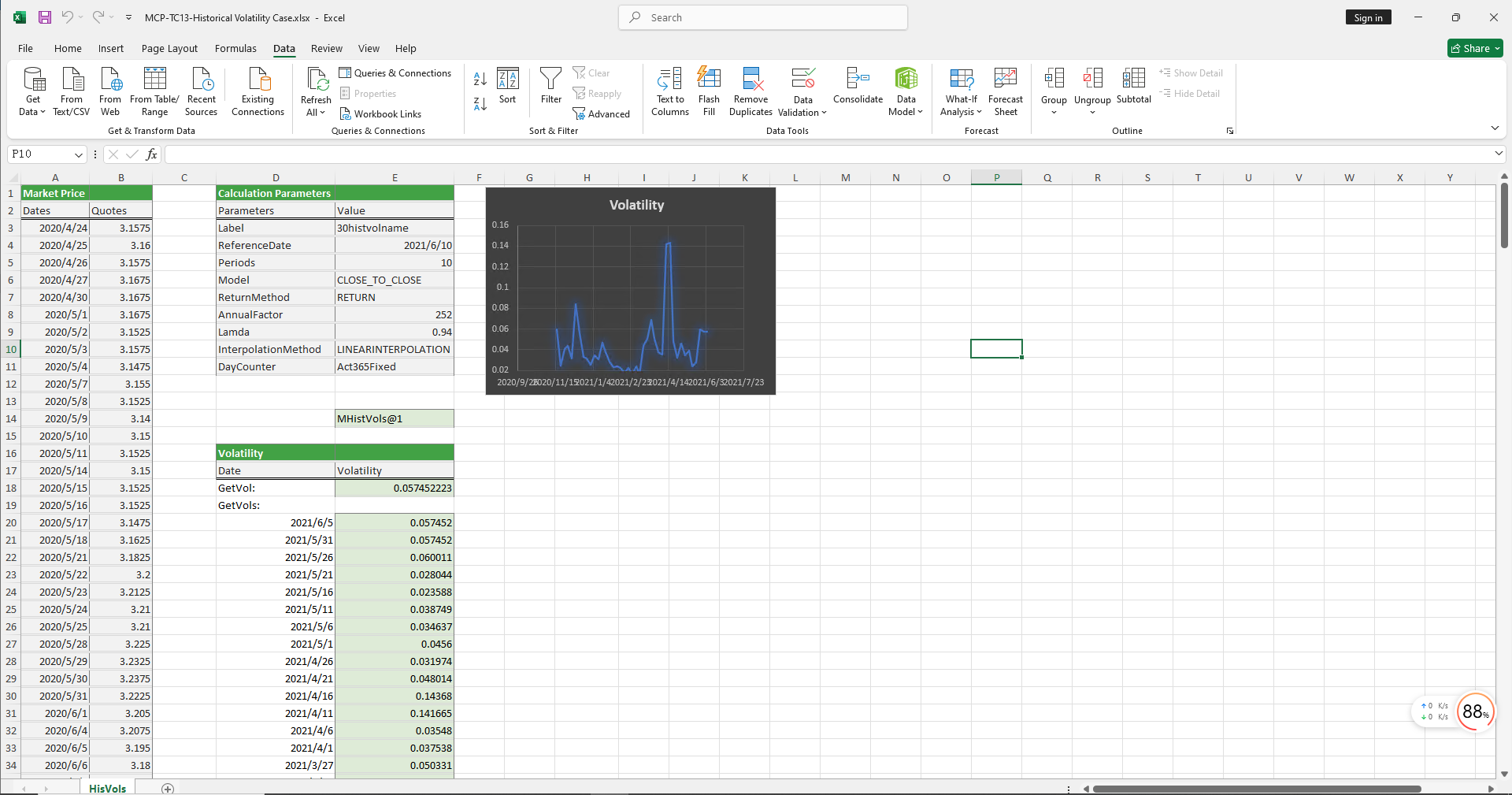The height and width of the screenshot is (795, 1512).
Task: Create a Forecast Sheet
Action: tap(1006, 91)
